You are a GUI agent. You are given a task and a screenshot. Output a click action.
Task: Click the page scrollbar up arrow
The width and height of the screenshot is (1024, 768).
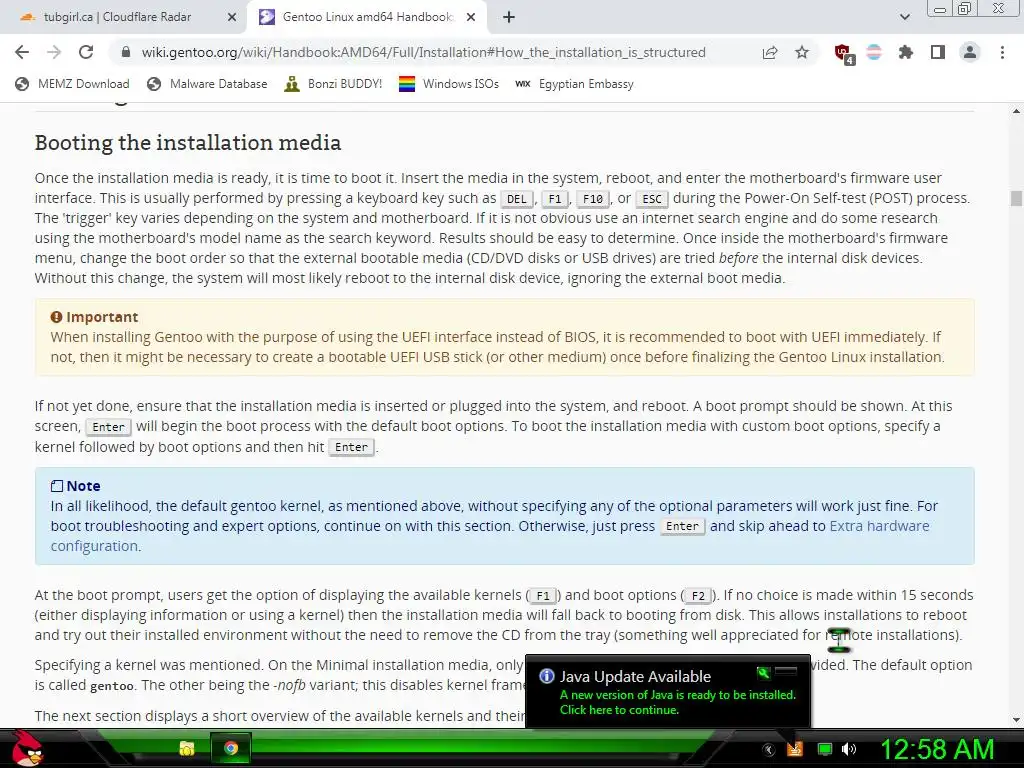[1016, 111]
